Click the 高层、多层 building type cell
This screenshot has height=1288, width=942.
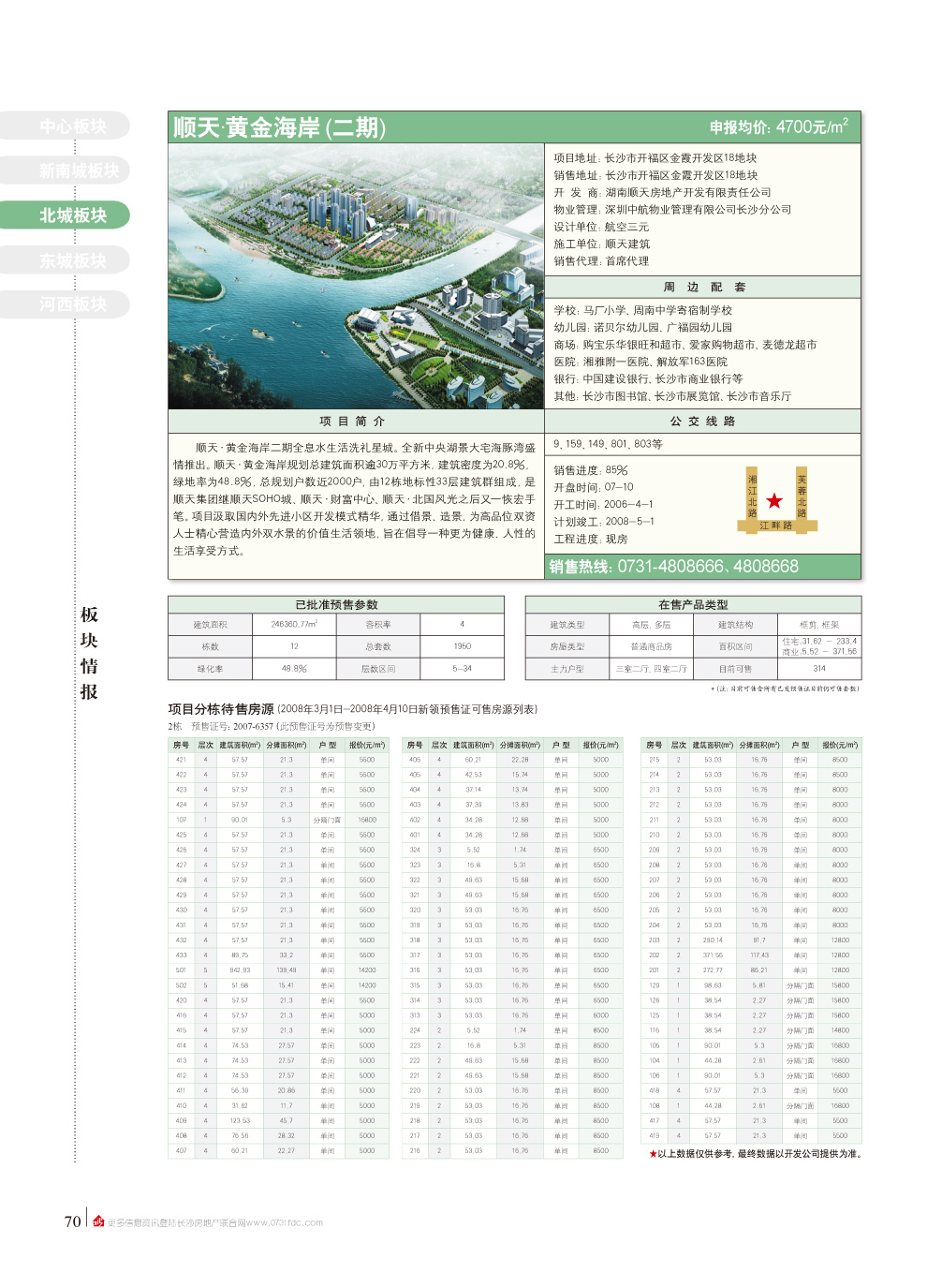pyautogui.click(x=652, y=624)
